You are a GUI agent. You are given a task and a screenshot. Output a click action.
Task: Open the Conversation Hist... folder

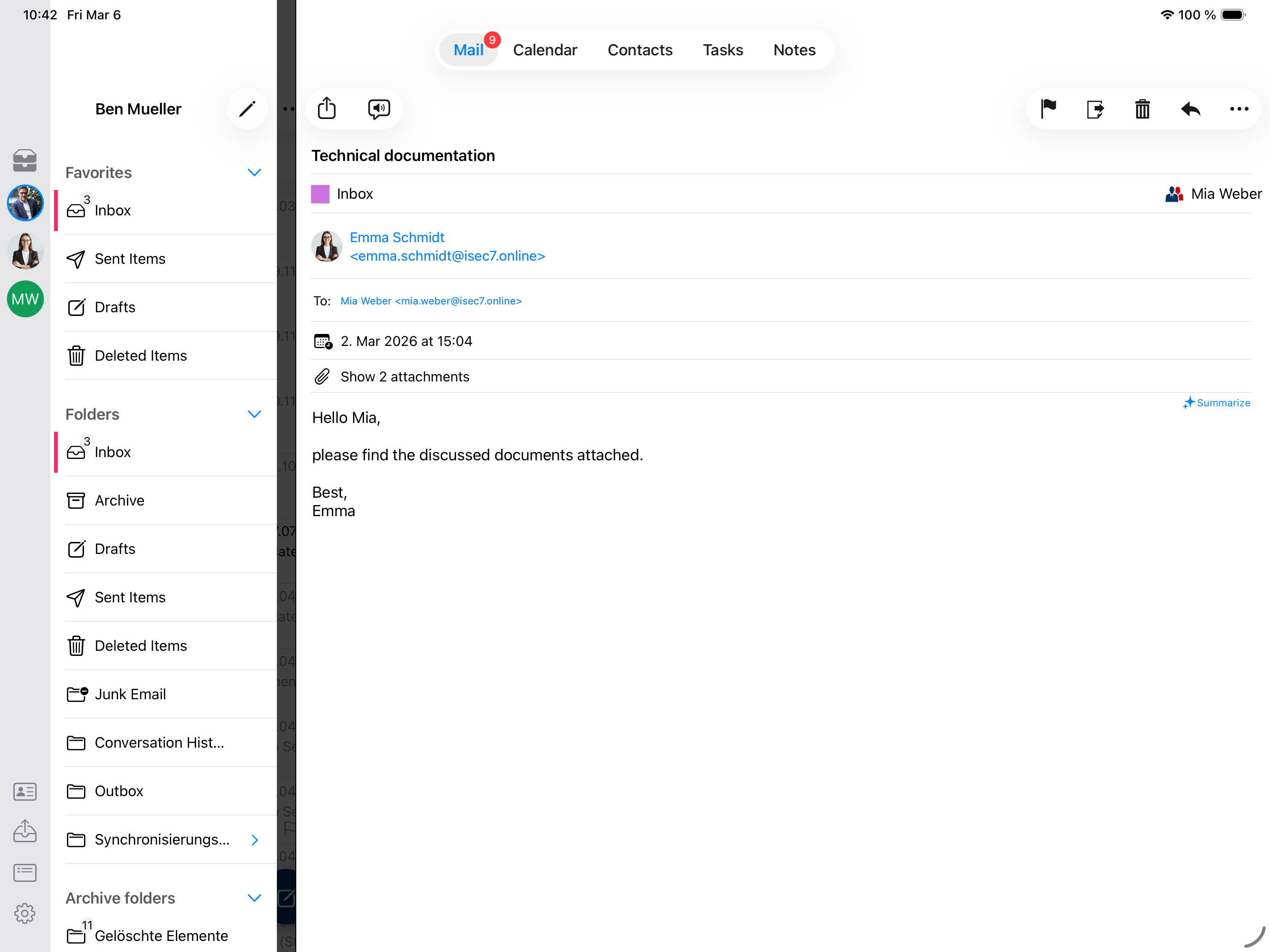coord(170,743)
